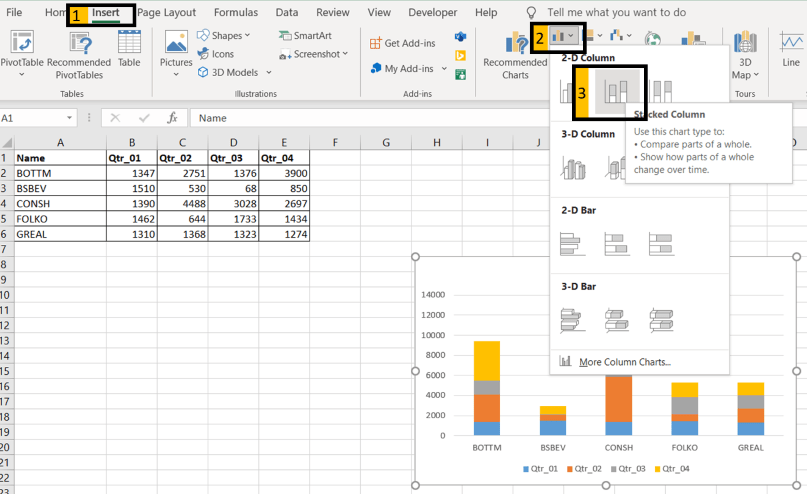Open the PivotTable tool

click(x=22, y=54)
